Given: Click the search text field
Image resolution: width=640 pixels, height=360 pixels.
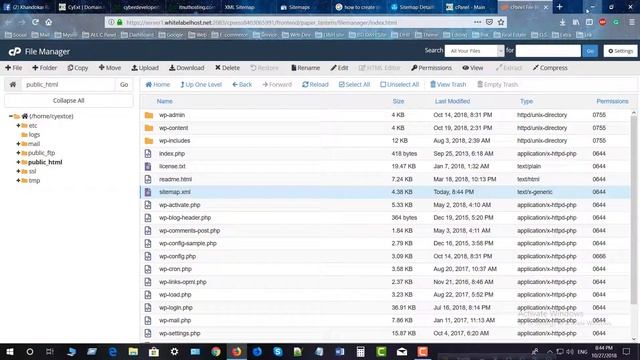Looking at the screenshot, I should point(548,51).
